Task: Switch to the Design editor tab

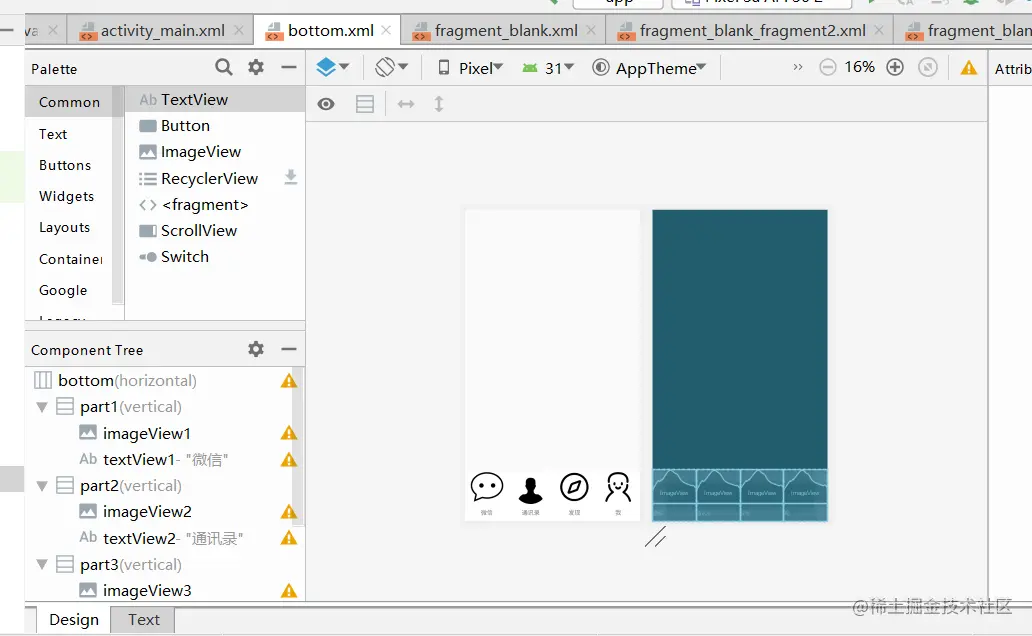Action: (74, 620)
